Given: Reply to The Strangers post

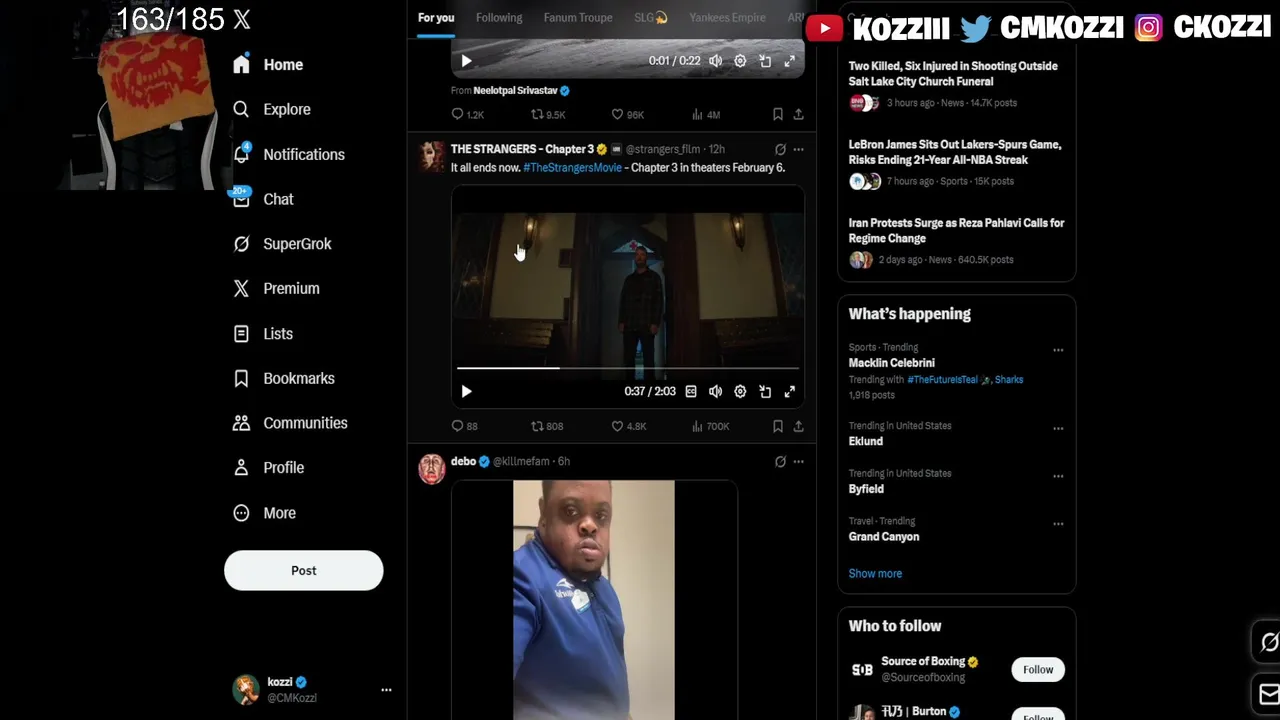Looking at the screenshot, I should click(x=458, y=426).
